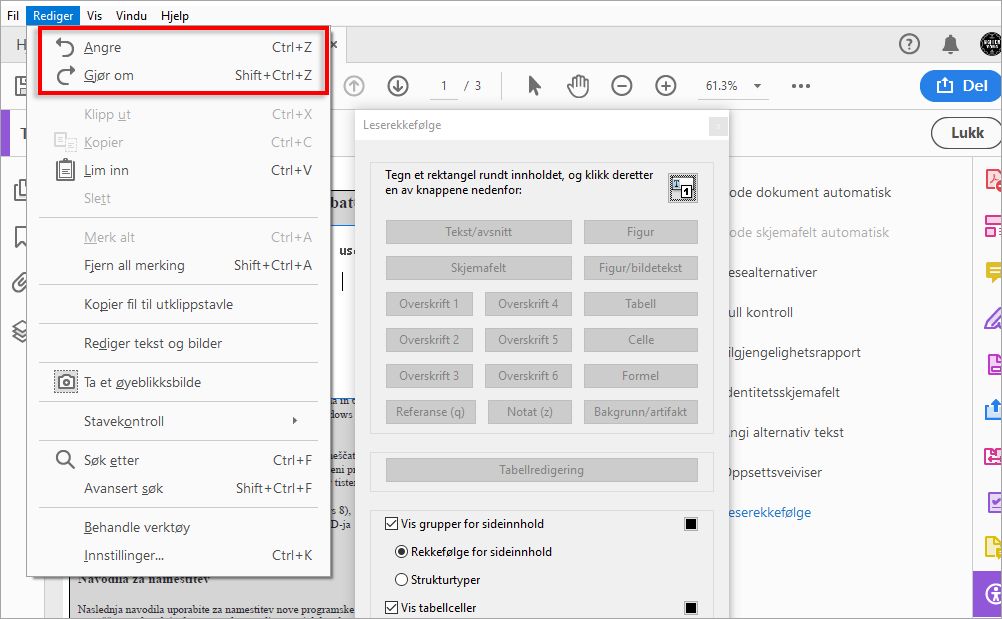Zoom out with the minus icon
The image size is (1002, 619).
(622, 86)
